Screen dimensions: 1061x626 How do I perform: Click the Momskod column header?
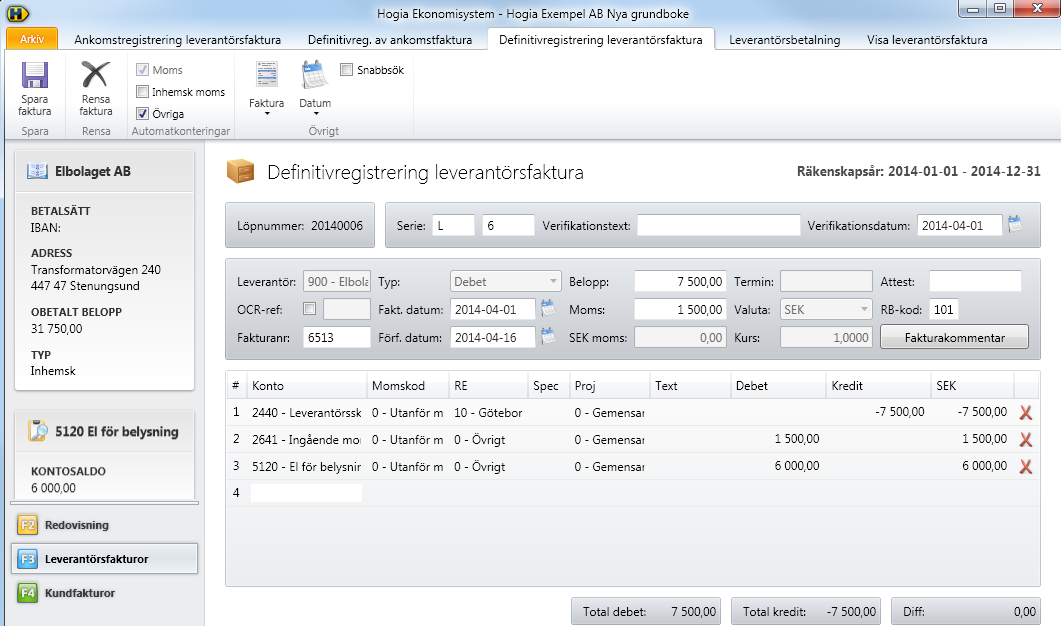[x=407, y=385]
